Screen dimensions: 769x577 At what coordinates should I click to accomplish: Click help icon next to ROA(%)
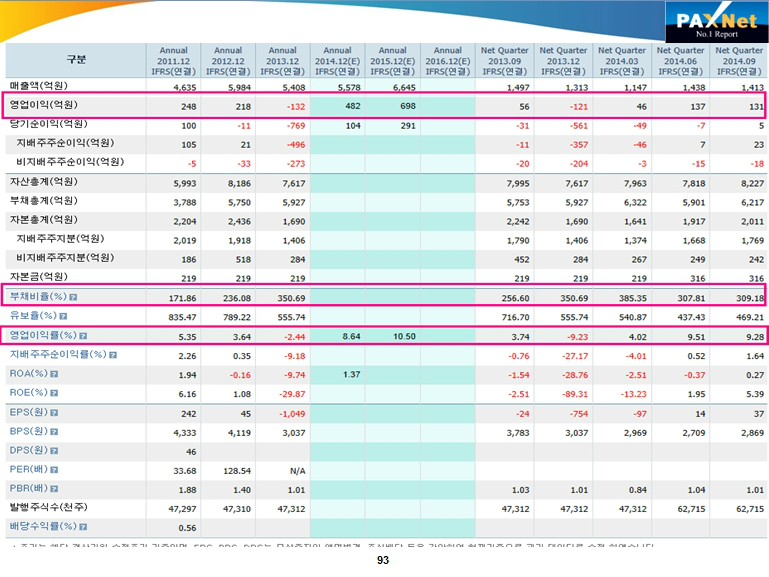pos(54,374)
